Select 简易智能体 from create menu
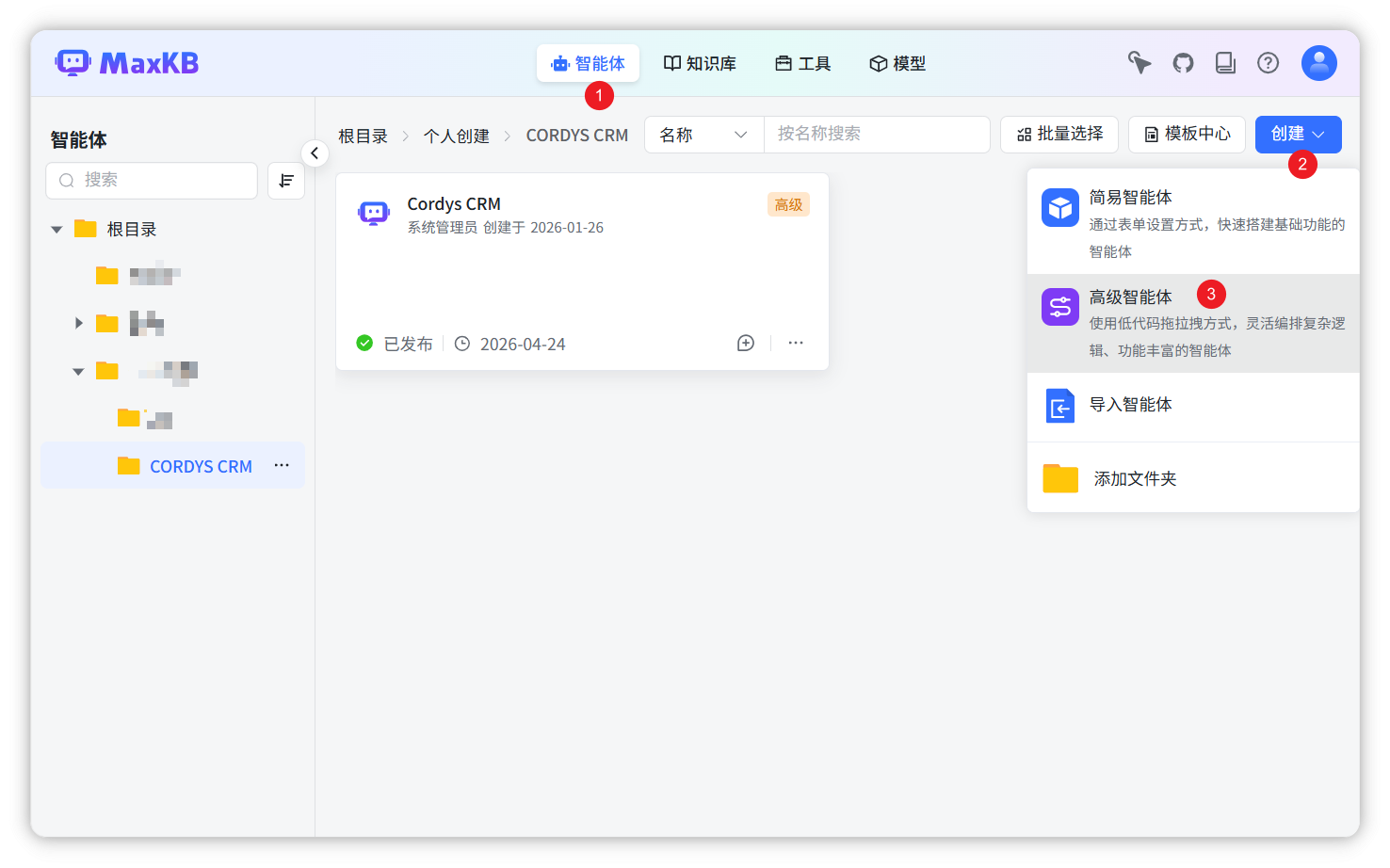Screen dimensions: 1390x868 [1193, 223]
